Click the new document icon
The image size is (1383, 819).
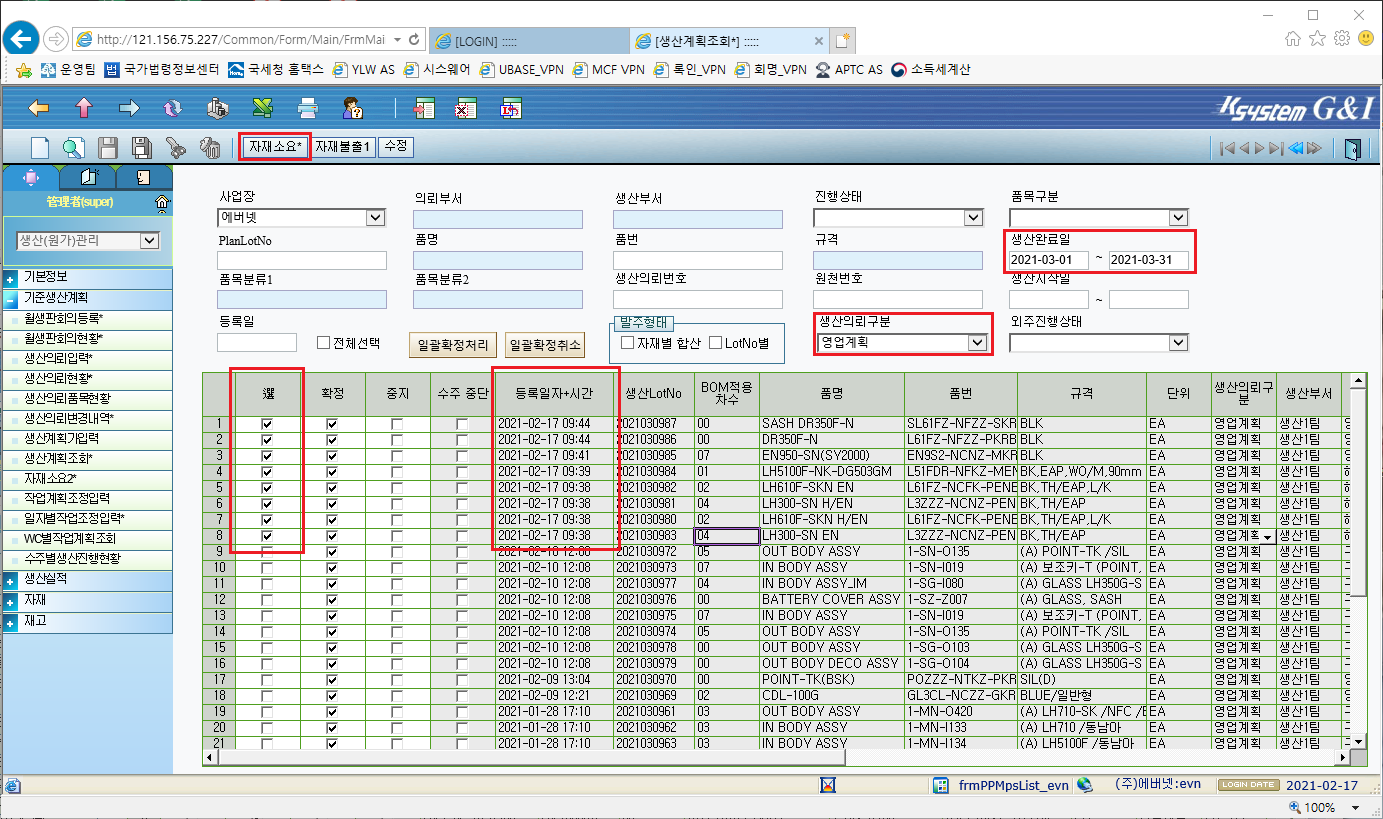[x=40, y=147]
